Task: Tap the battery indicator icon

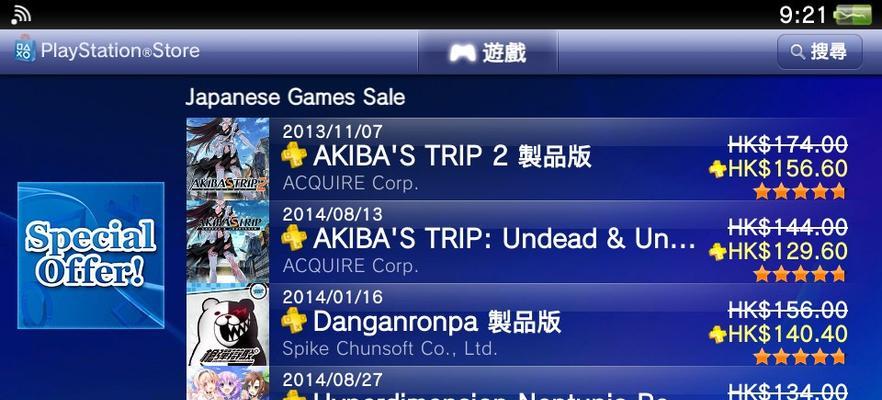Action: coord(852,15)
